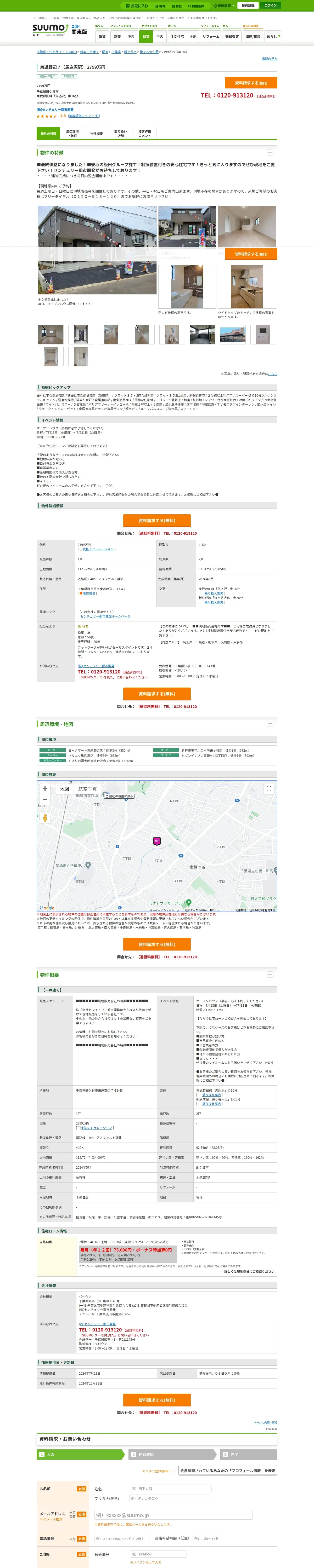
Task: Open 接客評価コメント reviews link
Action: pos(84,116)
